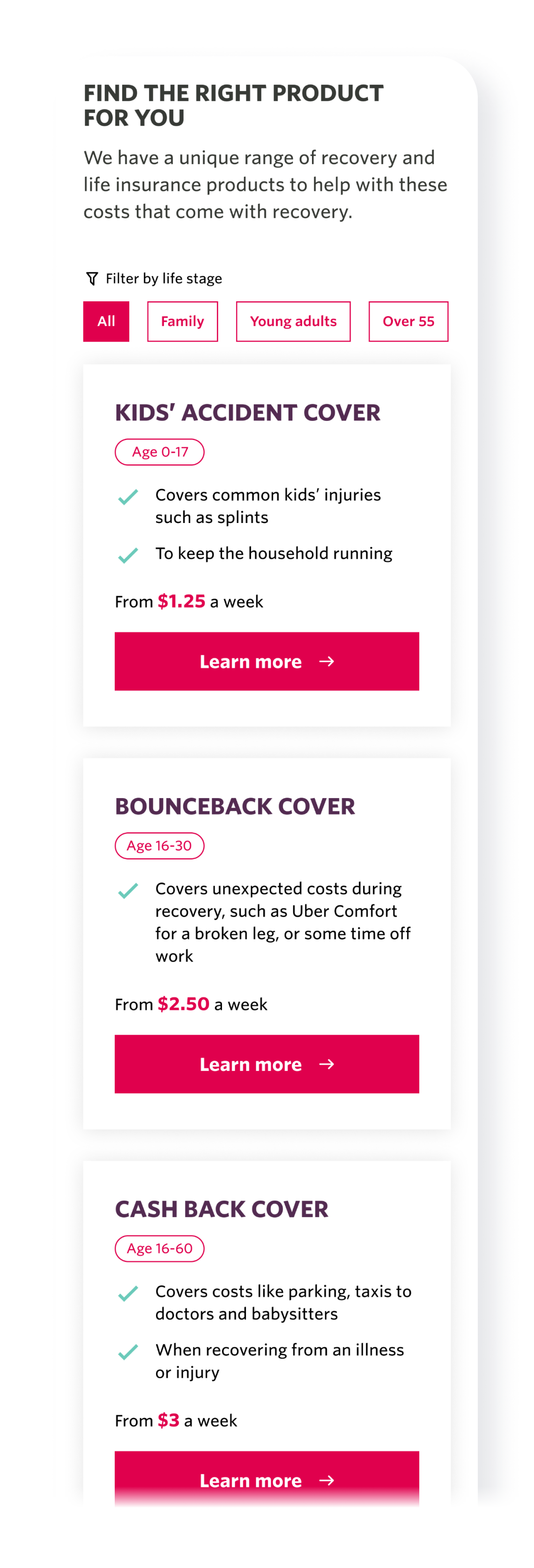Click checkmark beside 'Covers common kids' injuries'
The height and width of the screenshot is (1568, 534).
(x=128, y=497)
